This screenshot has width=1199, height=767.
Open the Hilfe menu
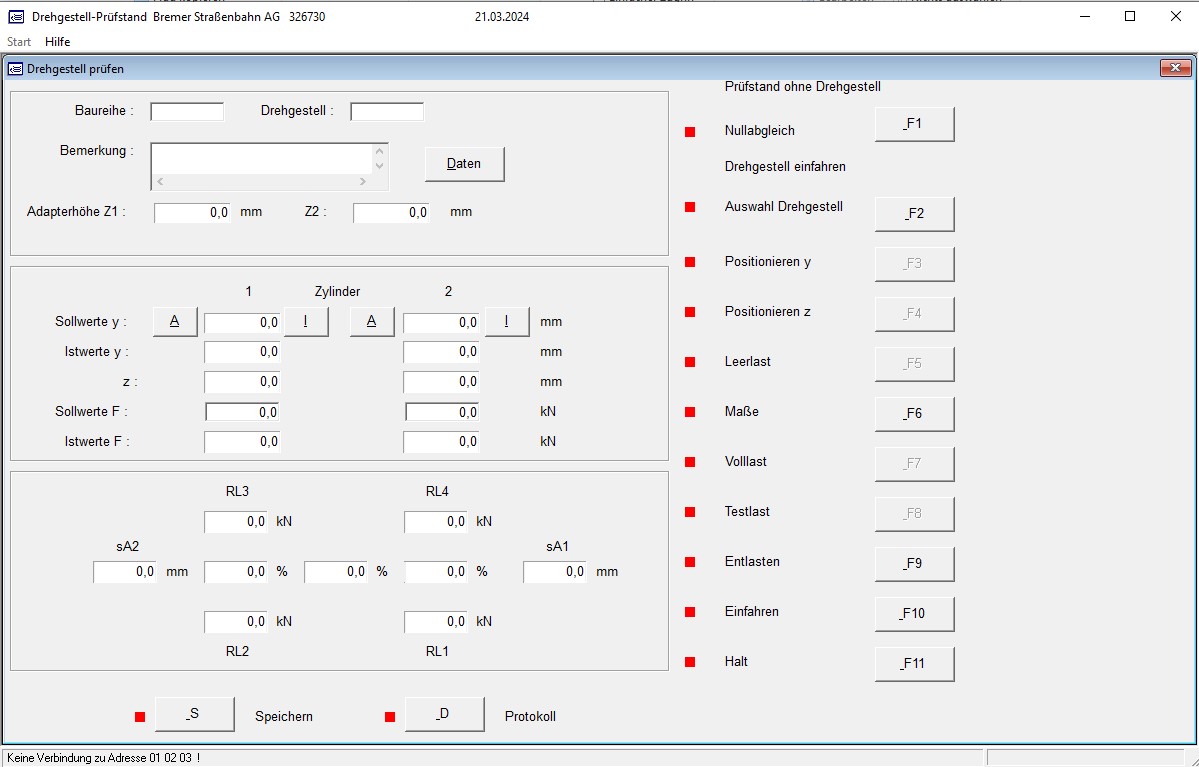point(57,41)
